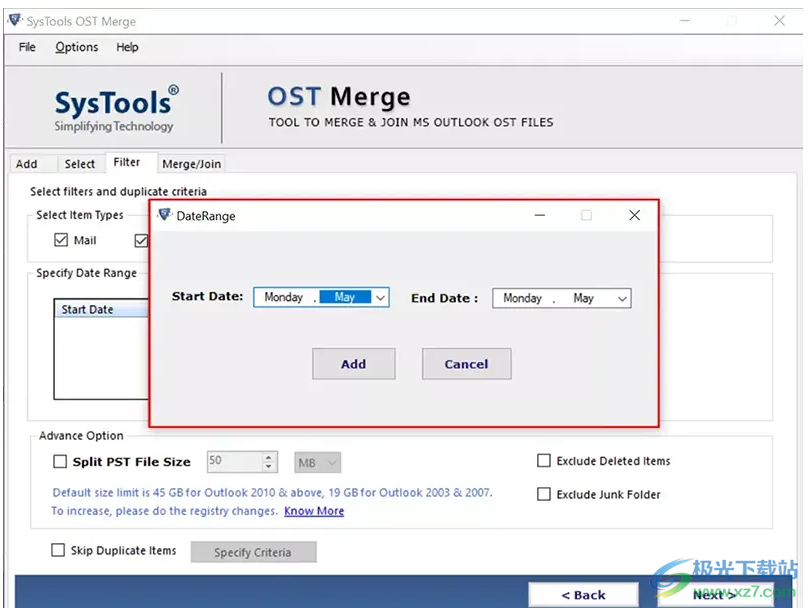Click the SysTools OST Merge title bar icon

point(14,21)
